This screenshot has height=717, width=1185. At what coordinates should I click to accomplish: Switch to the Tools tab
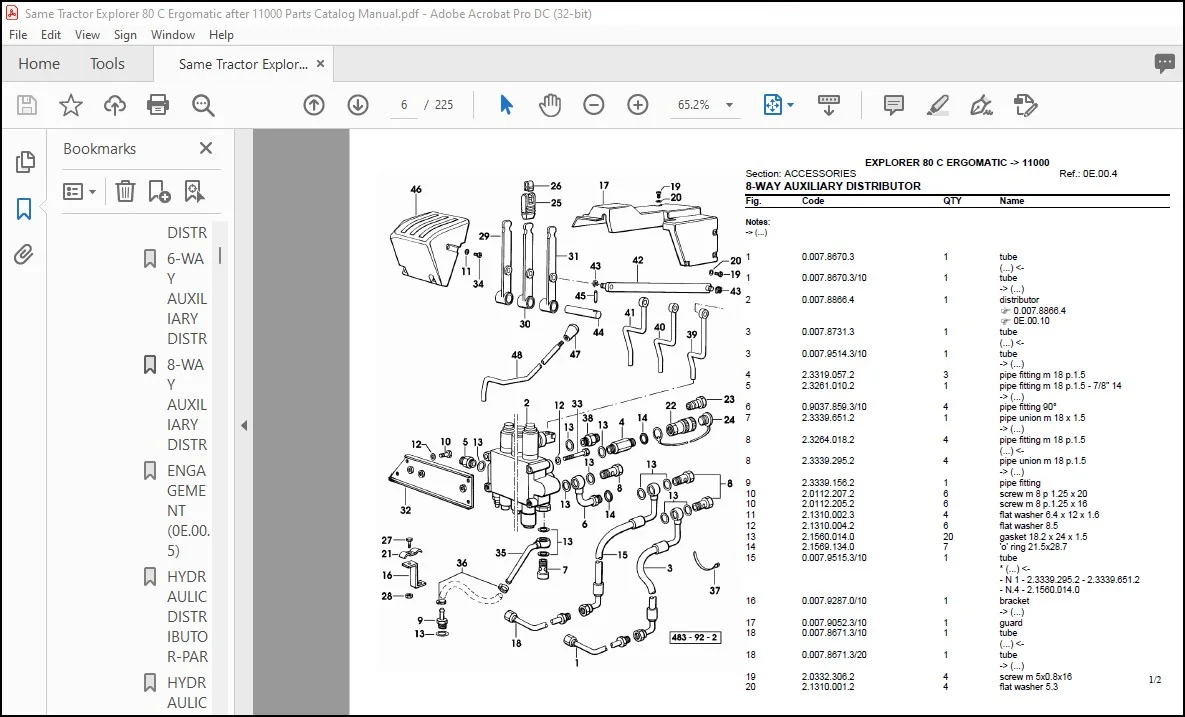[107, 63]
